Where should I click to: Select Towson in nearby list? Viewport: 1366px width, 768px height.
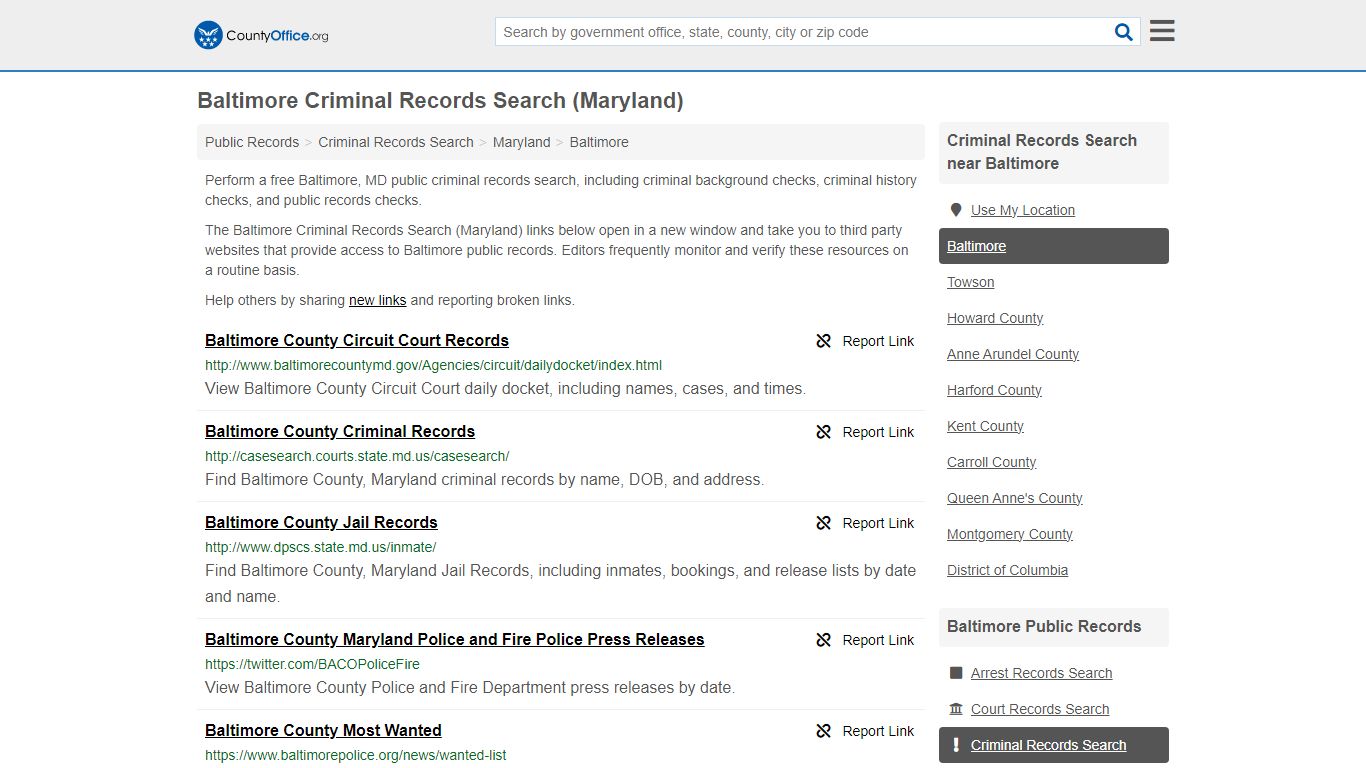pos(970,282)
